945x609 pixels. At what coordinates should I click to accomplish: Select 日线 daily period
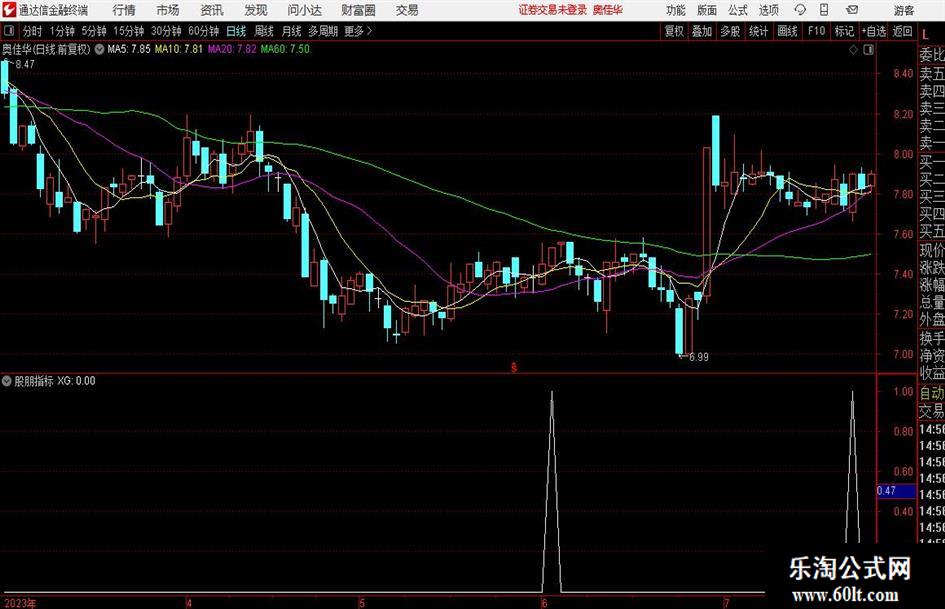click(x=236, y=31)
